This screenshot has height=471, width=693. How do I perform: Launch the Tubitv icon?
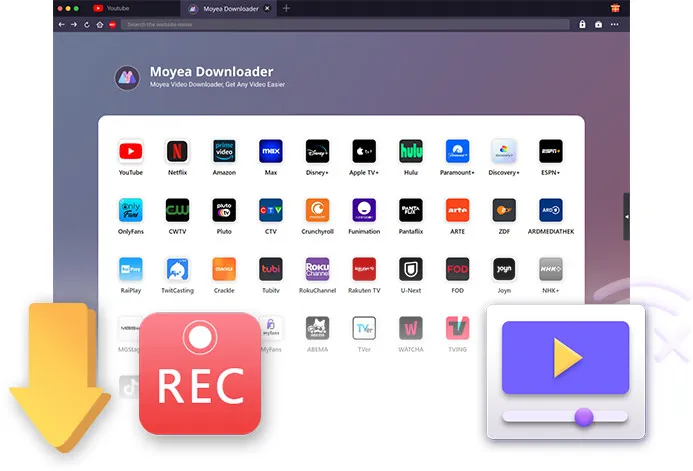271,269
